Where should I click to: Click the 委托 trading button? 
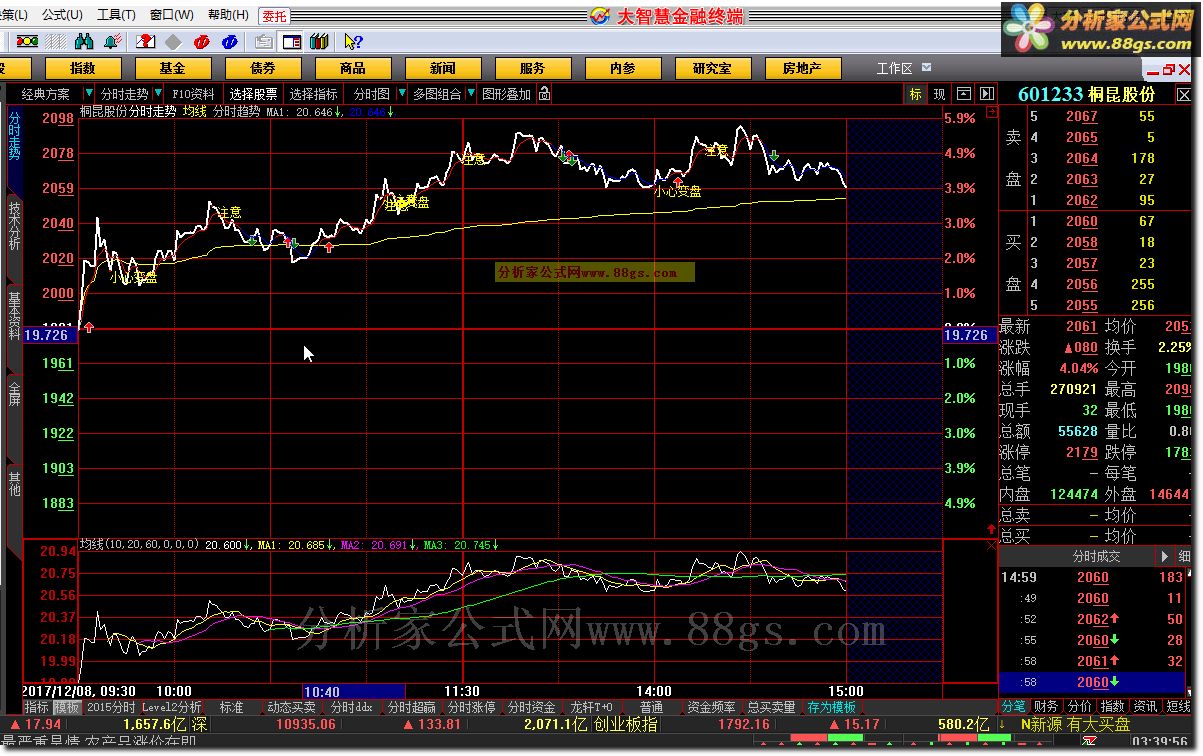(273, 15)
